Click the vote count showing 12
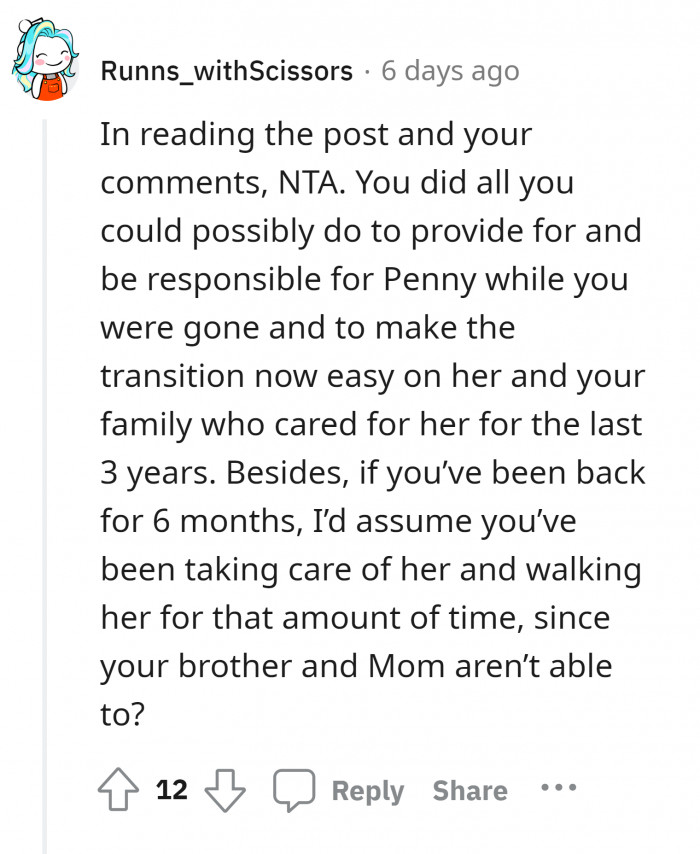 [x=172, y=790]
